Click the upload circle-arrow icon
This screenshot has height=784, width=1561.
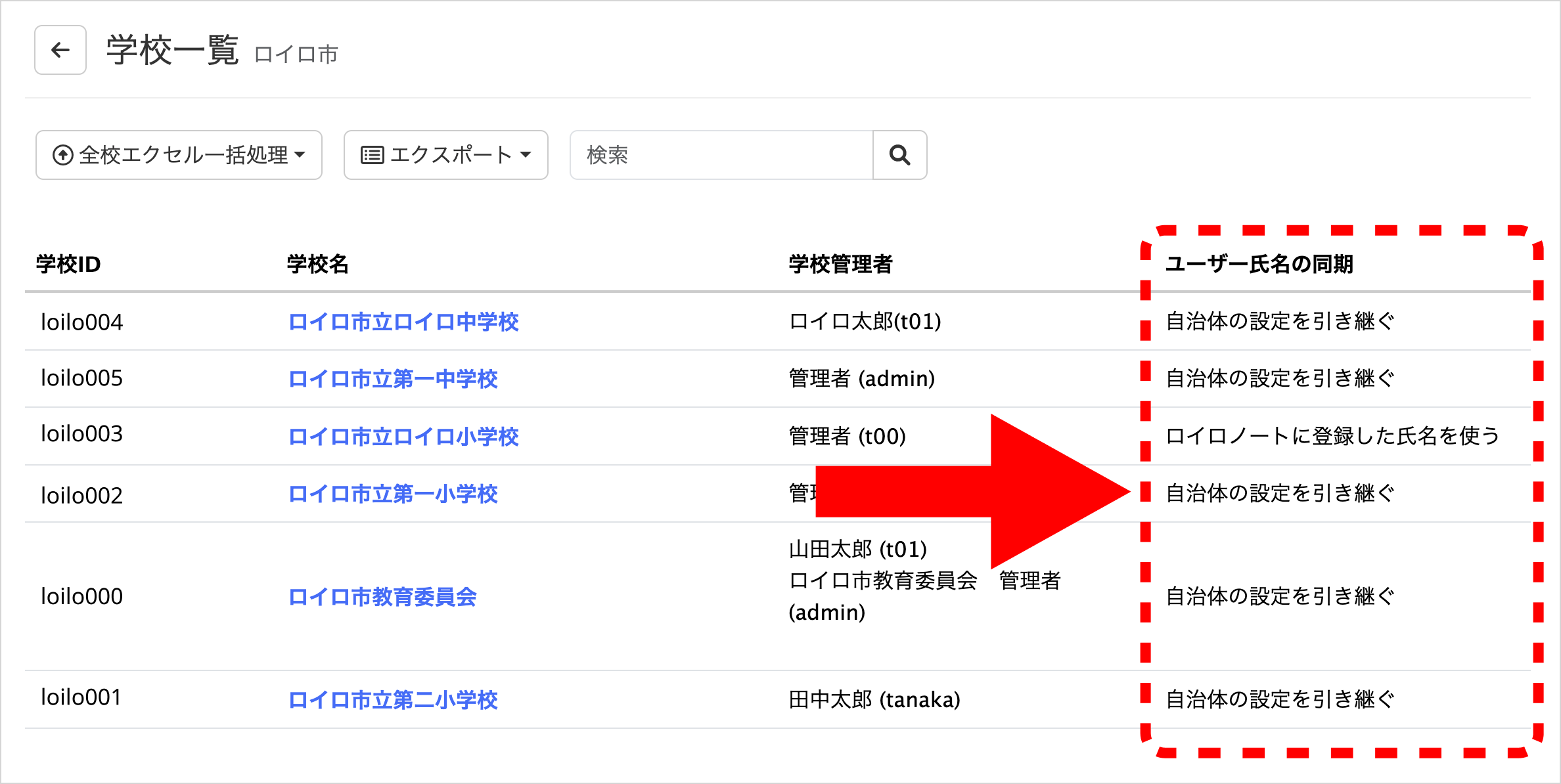coord(62,155)
